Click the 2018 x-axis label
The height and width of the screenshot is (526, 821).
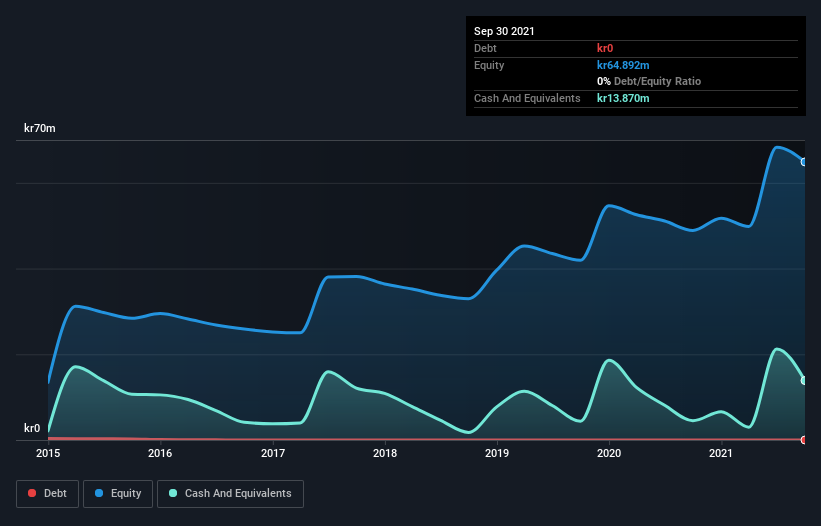point(385,453)
